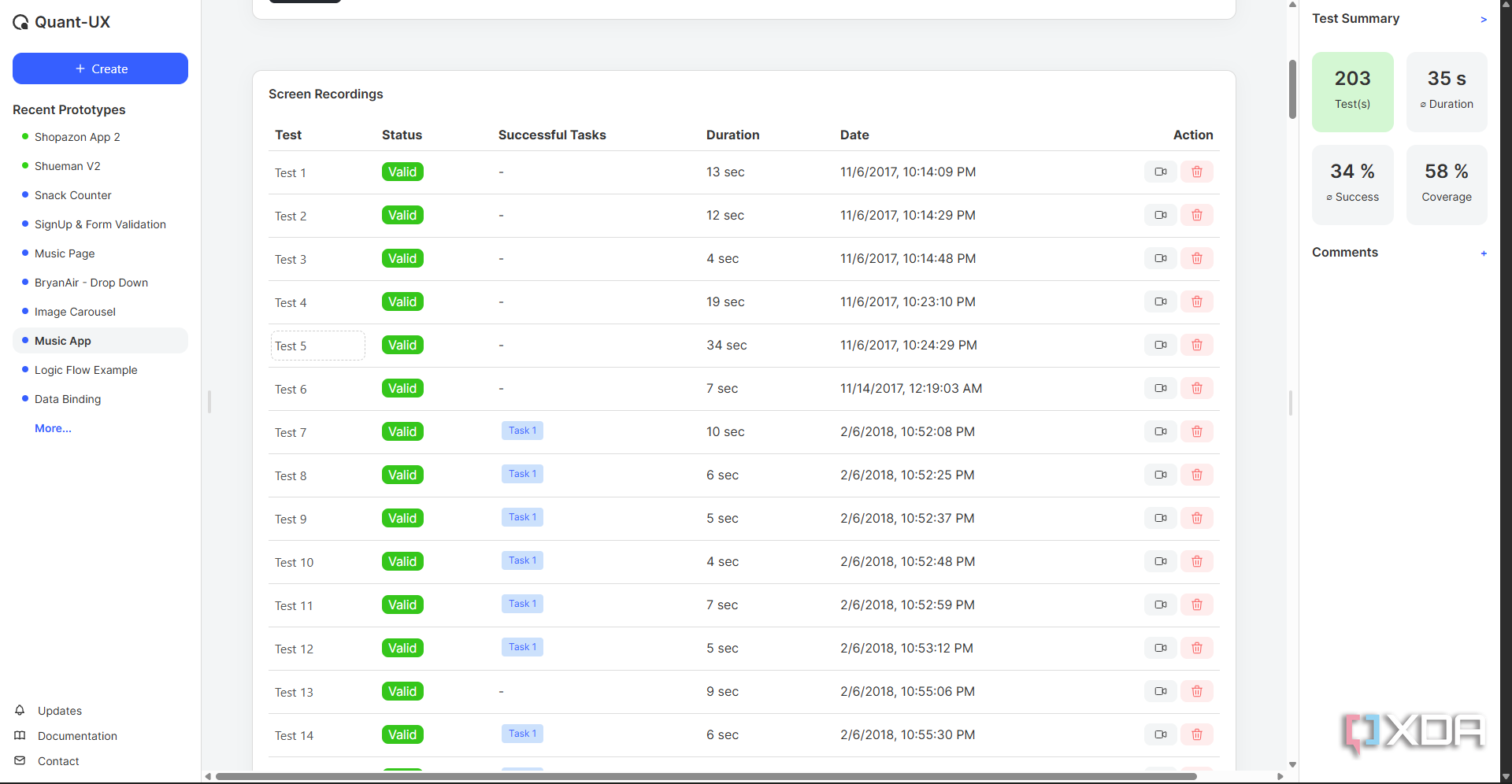
Task: Click the vertical page scrollbar thumb
Action: coord(1292,89)
